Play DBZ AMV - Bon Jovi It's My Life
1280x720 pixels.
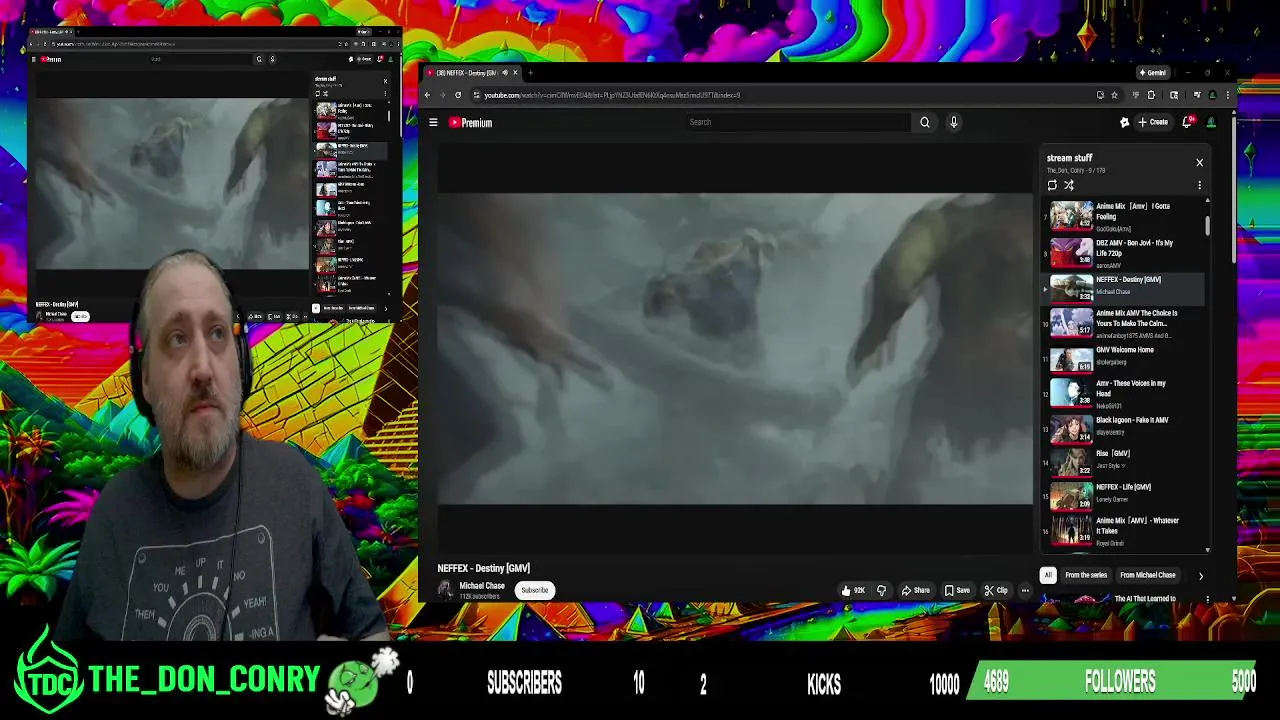coord(1122,253)
